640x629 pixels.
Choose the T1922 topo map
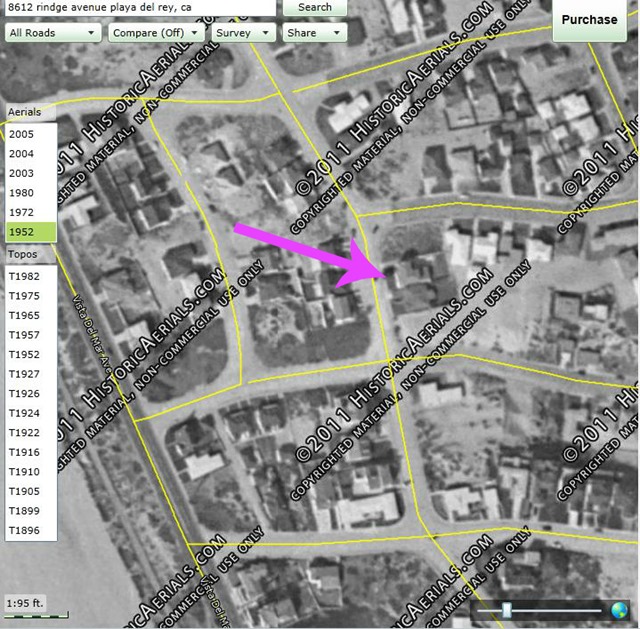pos(31,433)
